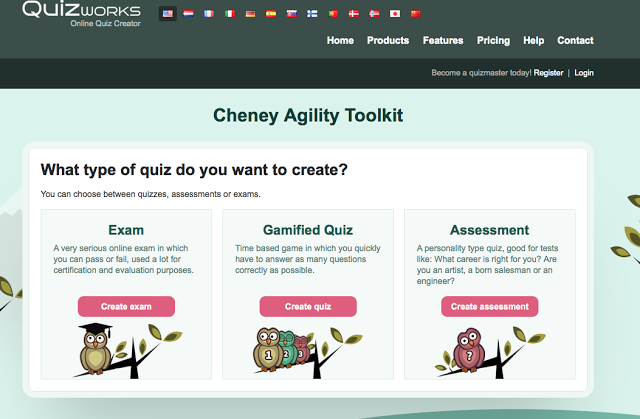Switch language using the Netherlands flag
This screenshot has height=419, width=640.
188,14
